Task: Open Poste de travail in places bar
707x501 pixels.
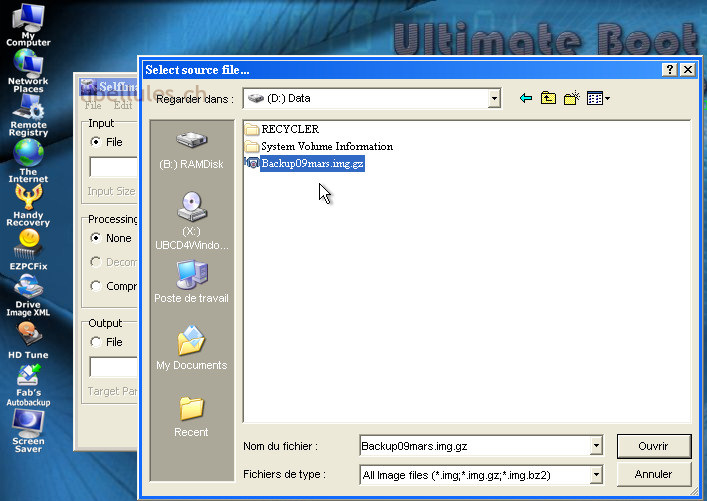Action: click(192, 281)
